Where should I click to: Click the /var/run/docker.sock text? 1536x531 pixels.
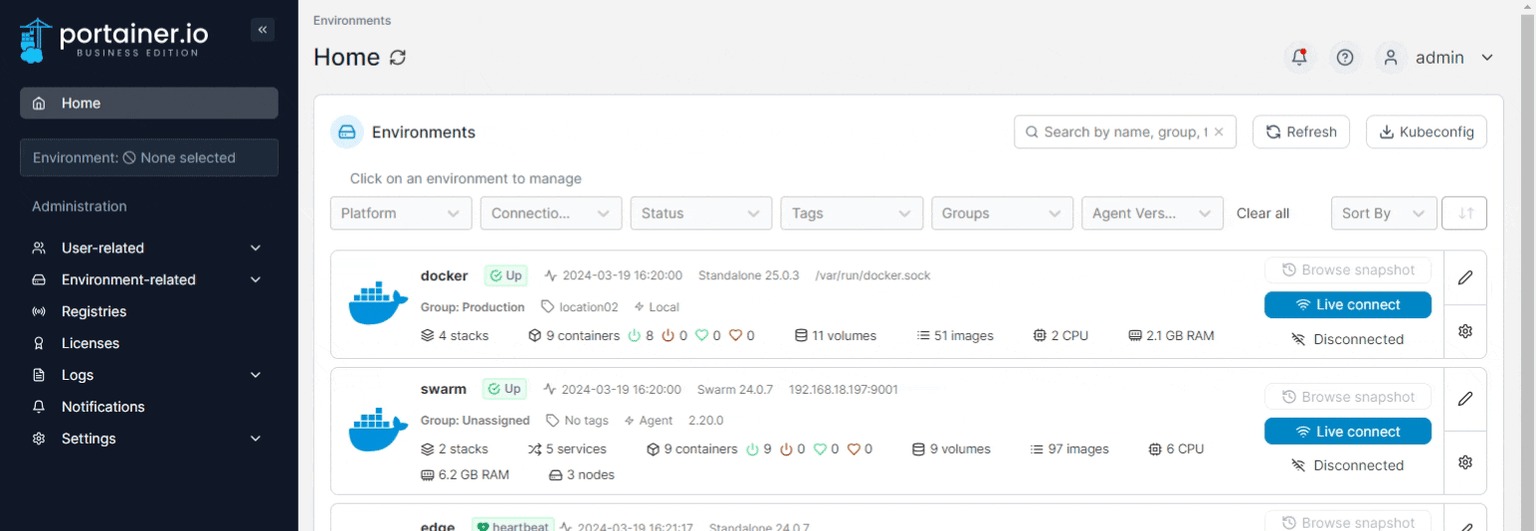tap(873, 275)
